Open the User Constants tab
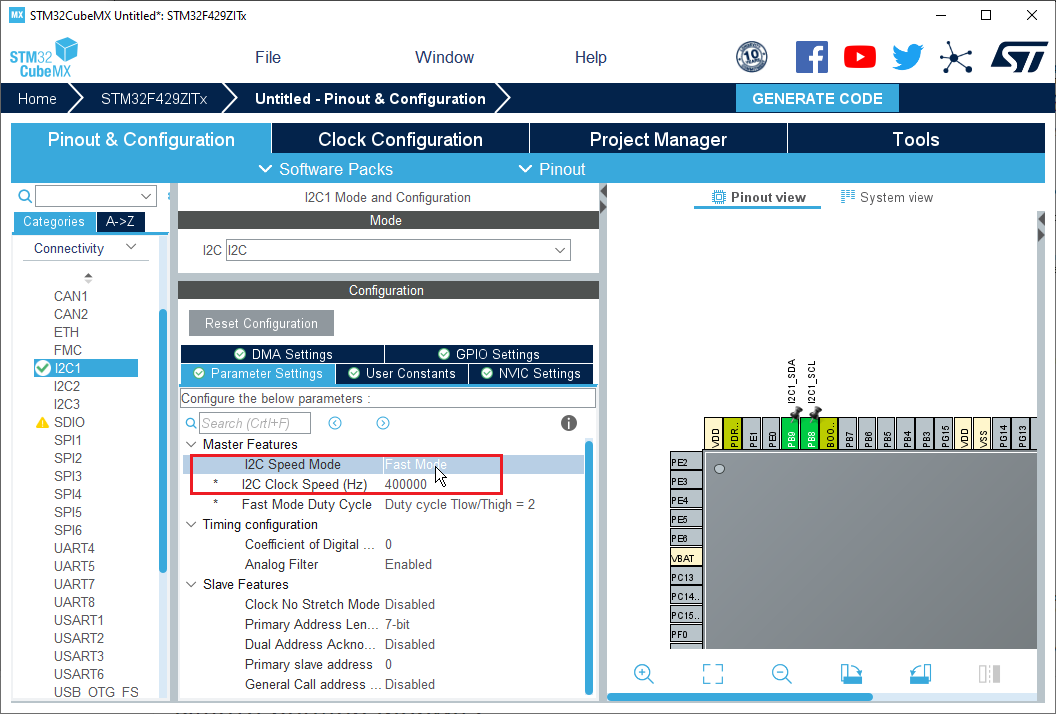The width and height of the screenshot is (1056, 714). click(401, 373)
